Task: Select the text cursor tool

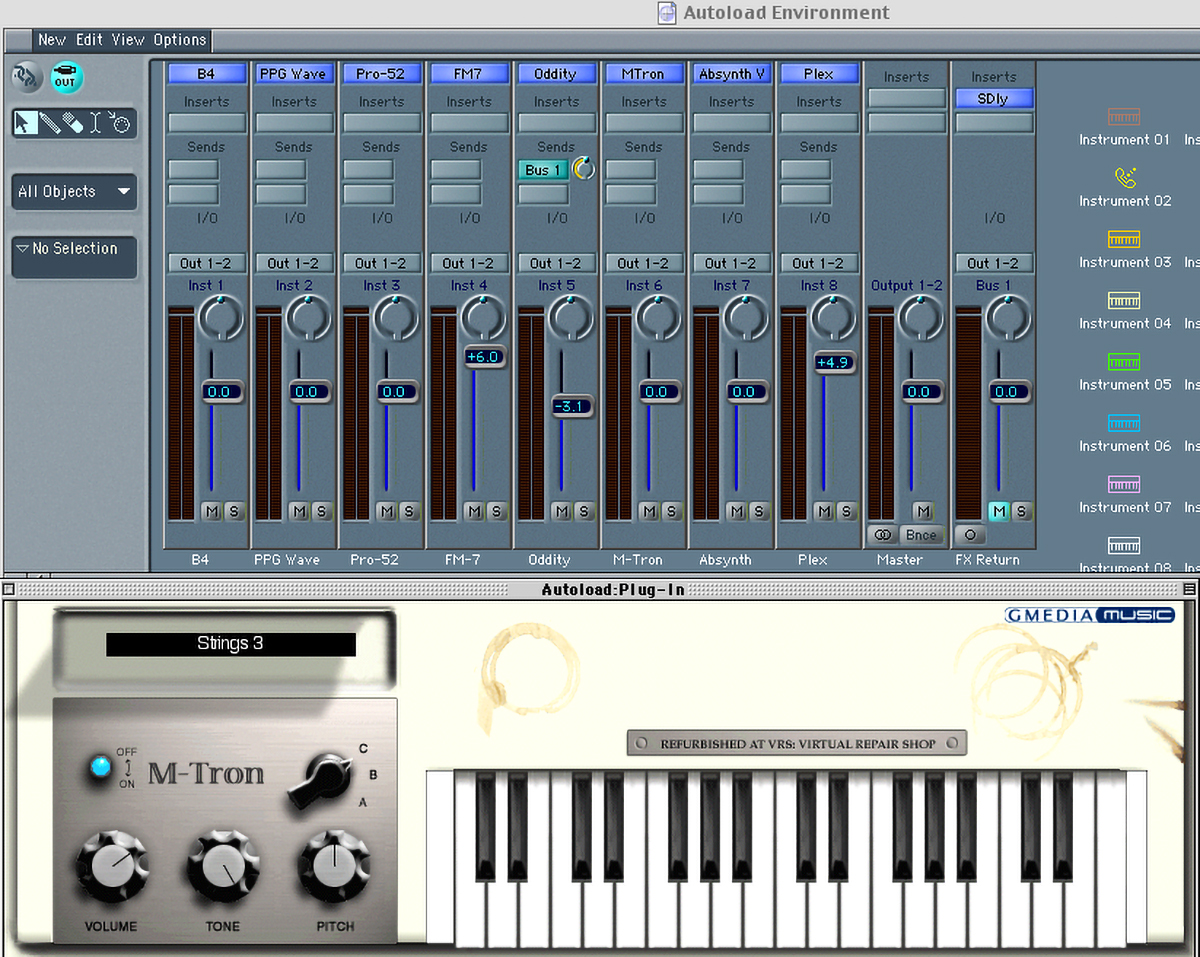Action: point(96,123)
